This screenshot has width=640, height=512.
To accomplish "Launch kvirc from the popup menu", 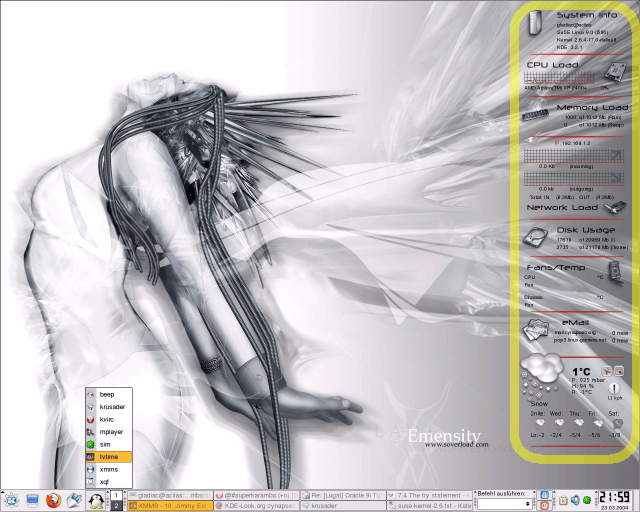I will [x=109, y=419].
